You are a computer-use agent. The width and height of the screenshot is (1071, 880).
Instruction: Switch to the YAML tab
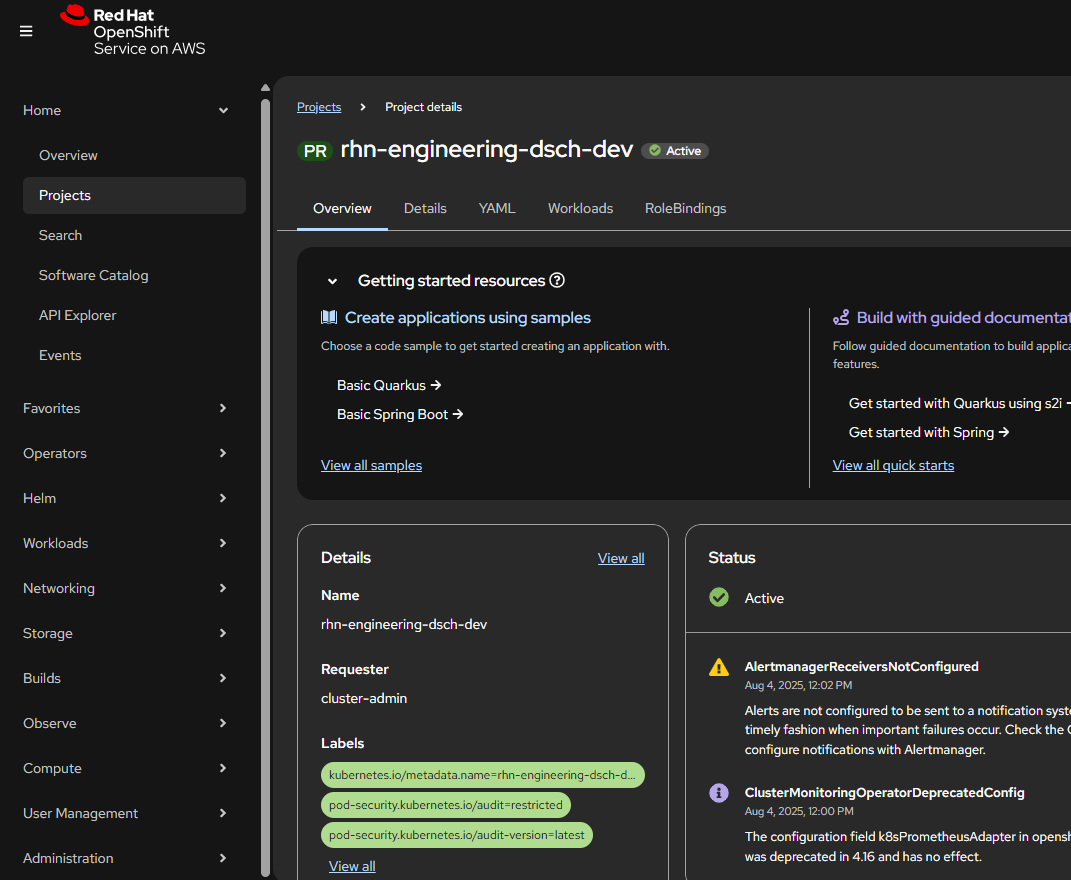coord(497,208)
